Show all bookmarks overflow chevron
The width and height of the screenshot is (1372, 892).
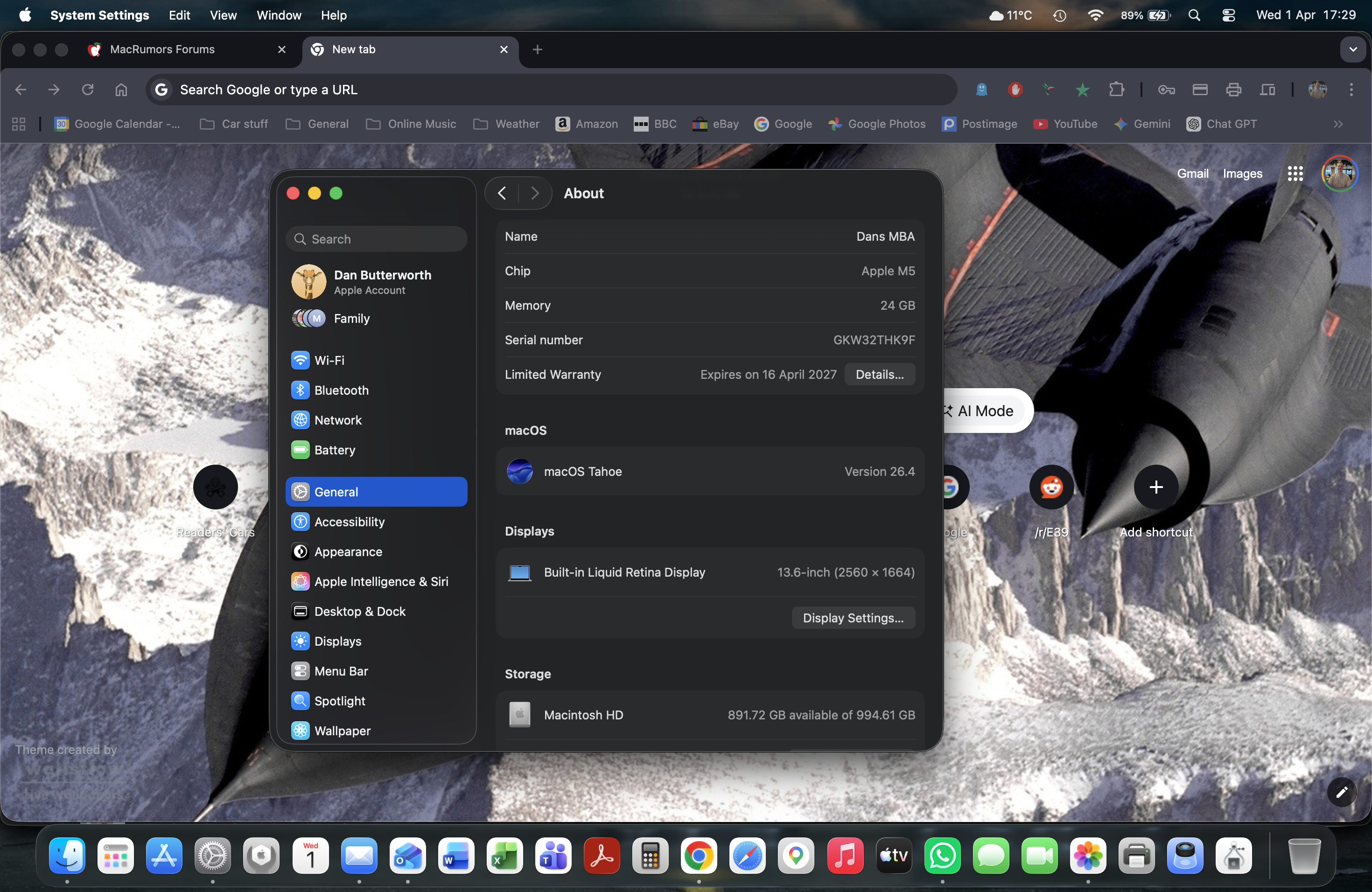pyautogui.click(x=1338, y=124)
